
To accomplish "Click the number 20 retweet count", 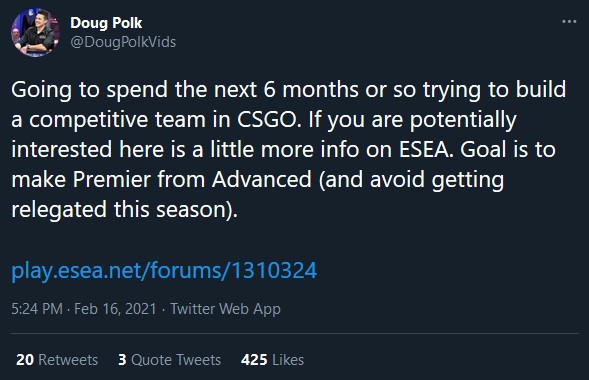I will [x=25, y=360].
